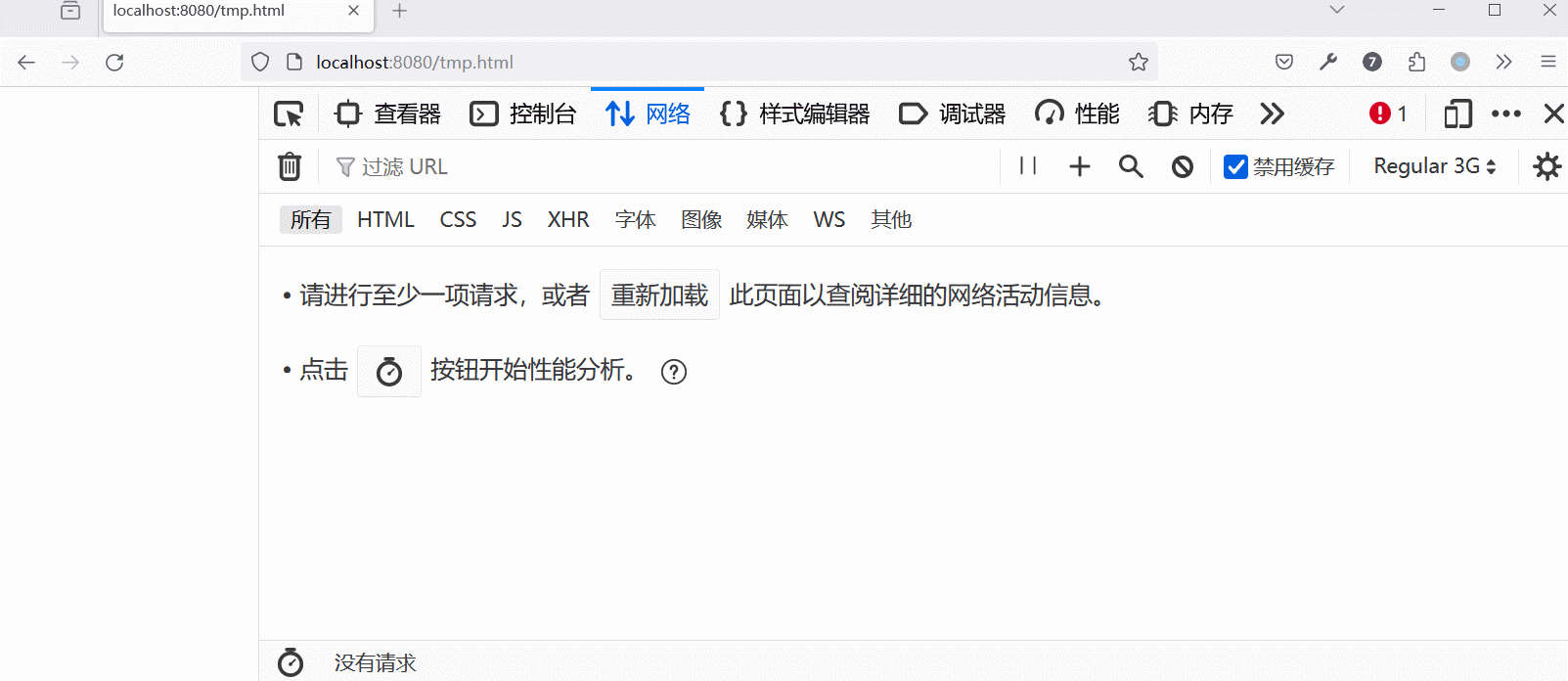
Task: Open a new browser tab
Action: point(399,11)
